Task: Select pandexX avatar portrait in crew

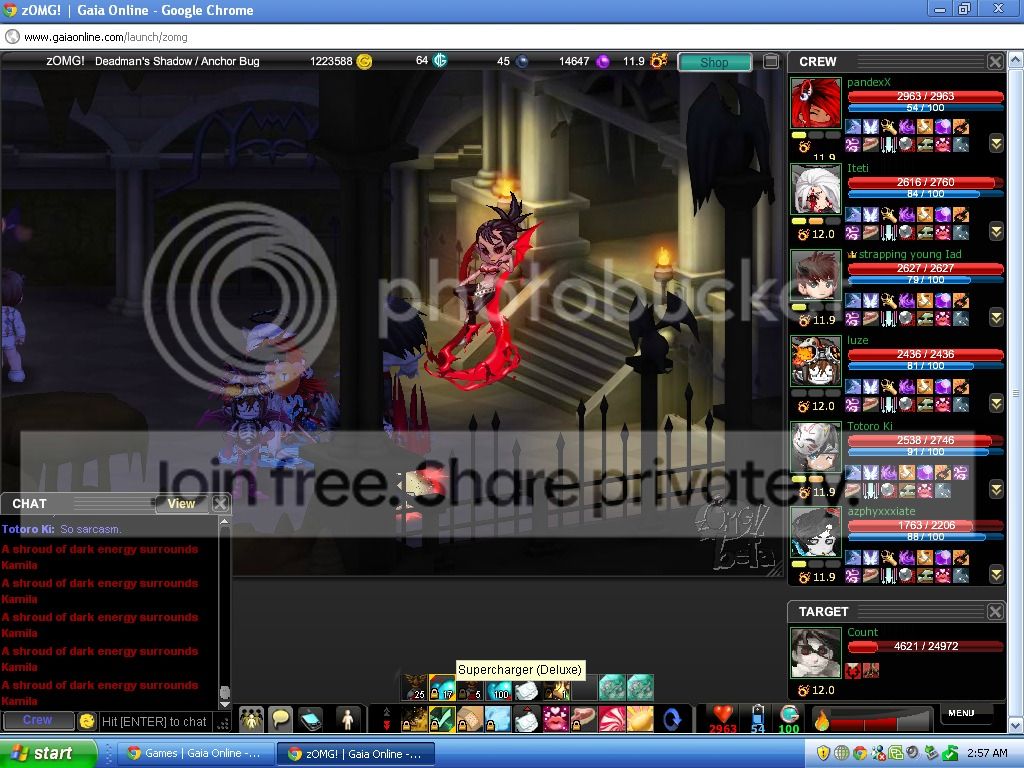Action: coord(815,103)
